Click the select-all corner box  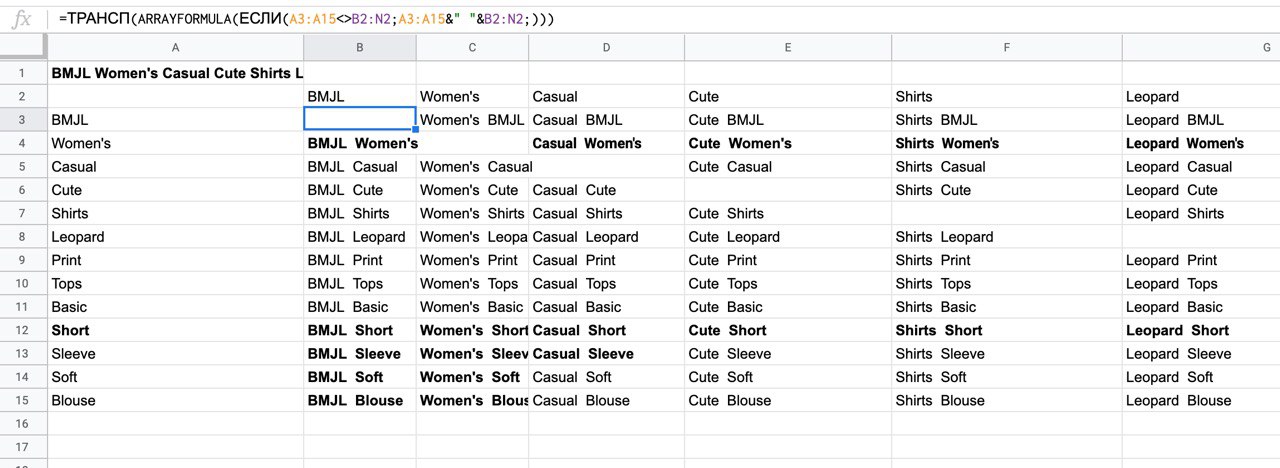tap(23, 47)
